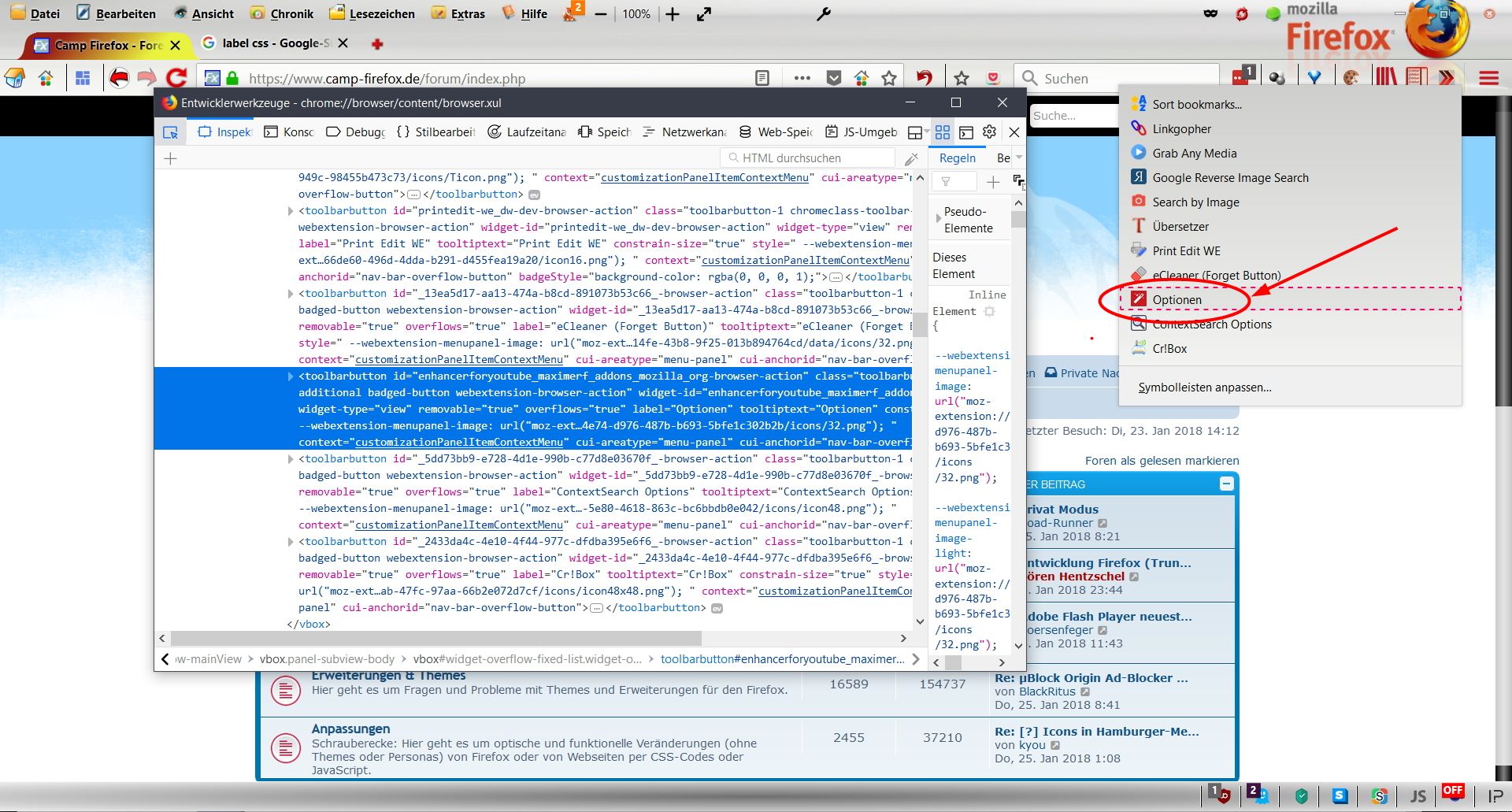Screen dimensions: 1512x812
Task: Switch to the Netzwerkanalyse devtools tab
Action: pyautogui.click(x=684, y=132)
